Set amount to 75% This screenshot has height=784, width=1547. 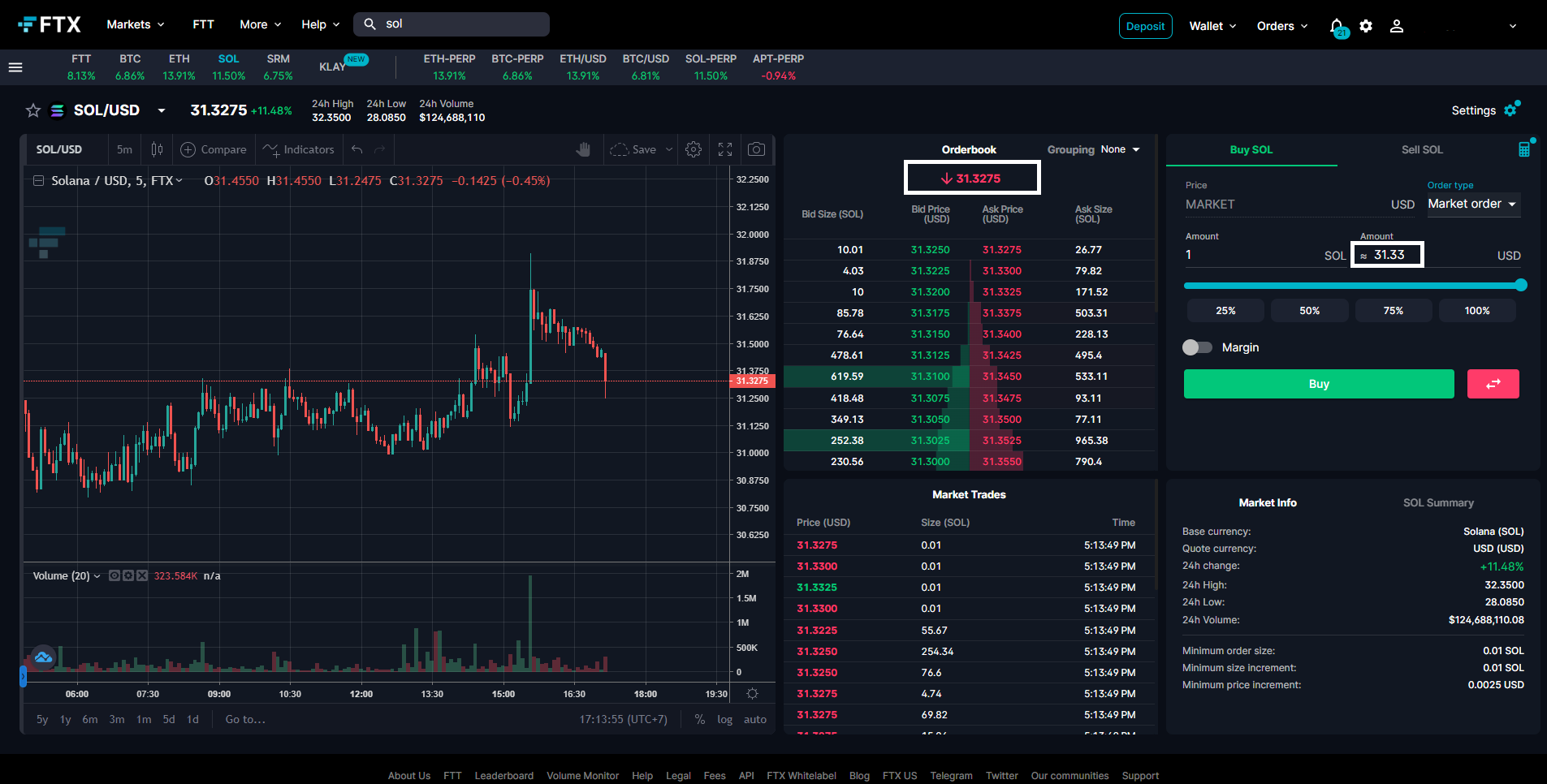(1394, 311)
